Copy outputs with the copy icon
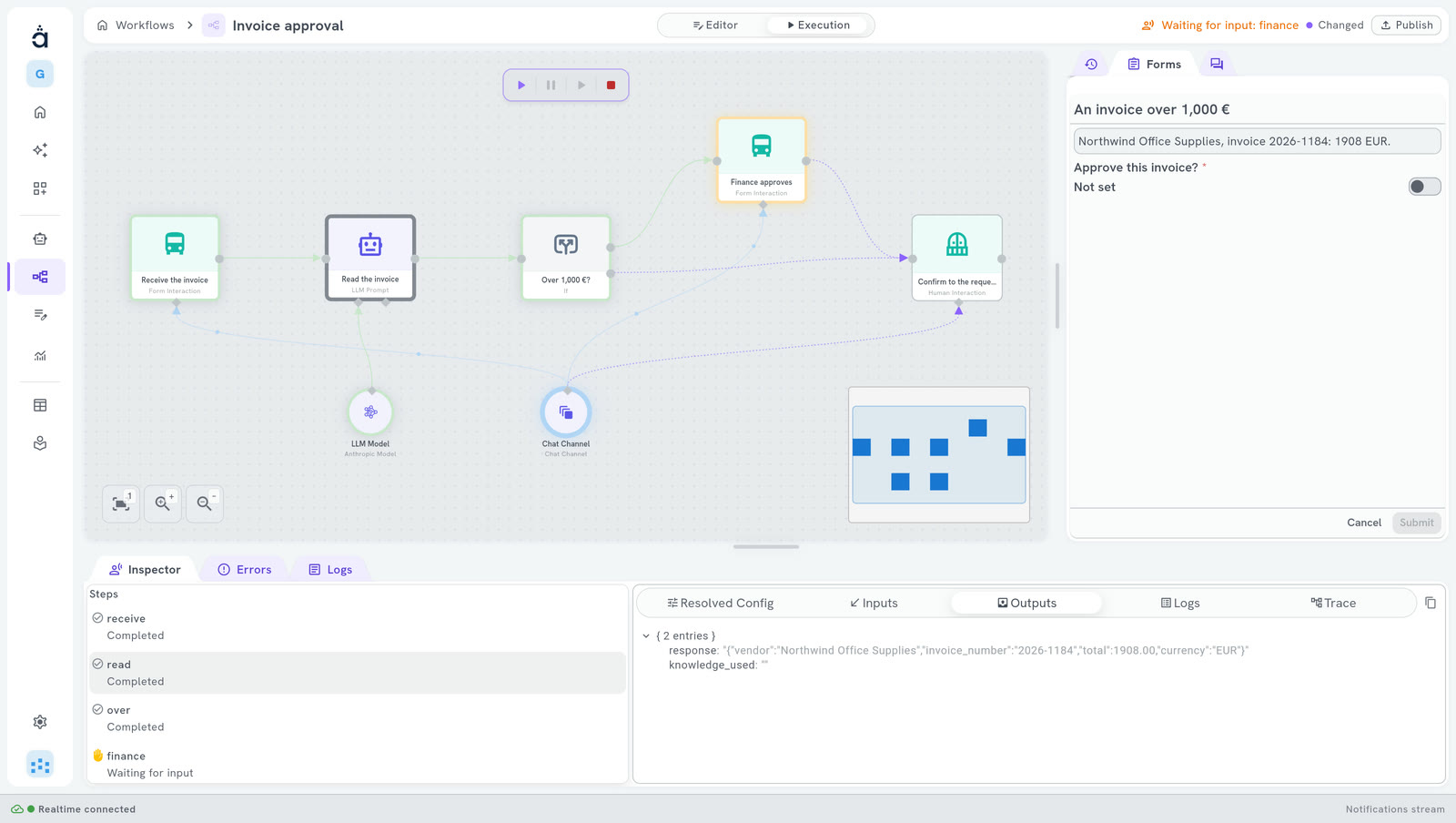 (x=1431, y=603)
